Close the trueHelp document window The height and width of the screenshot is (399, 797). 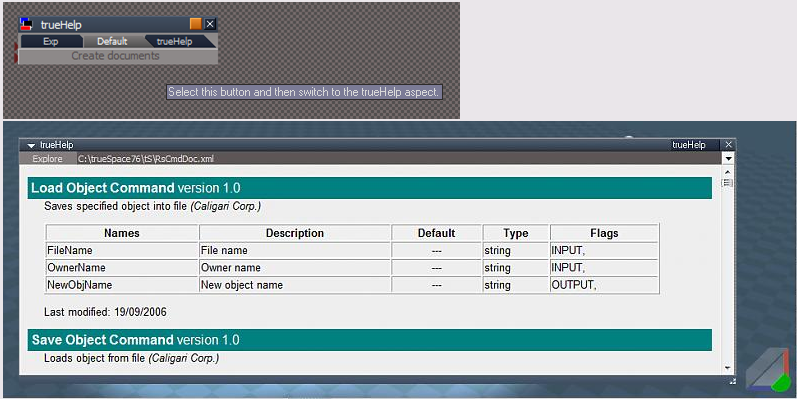coord(728,145)
